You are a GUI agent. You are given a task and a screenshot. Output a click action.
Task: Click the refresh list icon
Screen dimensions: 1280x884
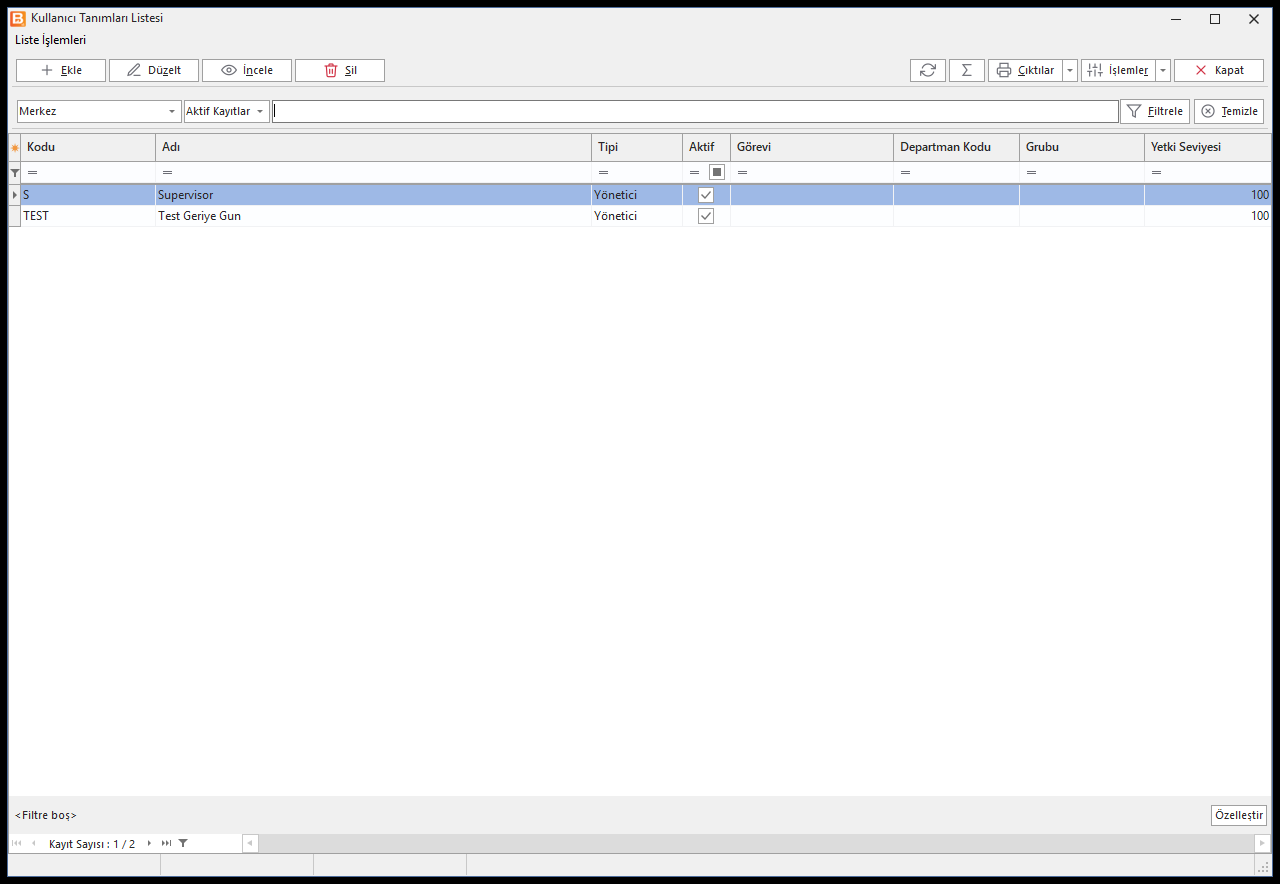point(928,70)
